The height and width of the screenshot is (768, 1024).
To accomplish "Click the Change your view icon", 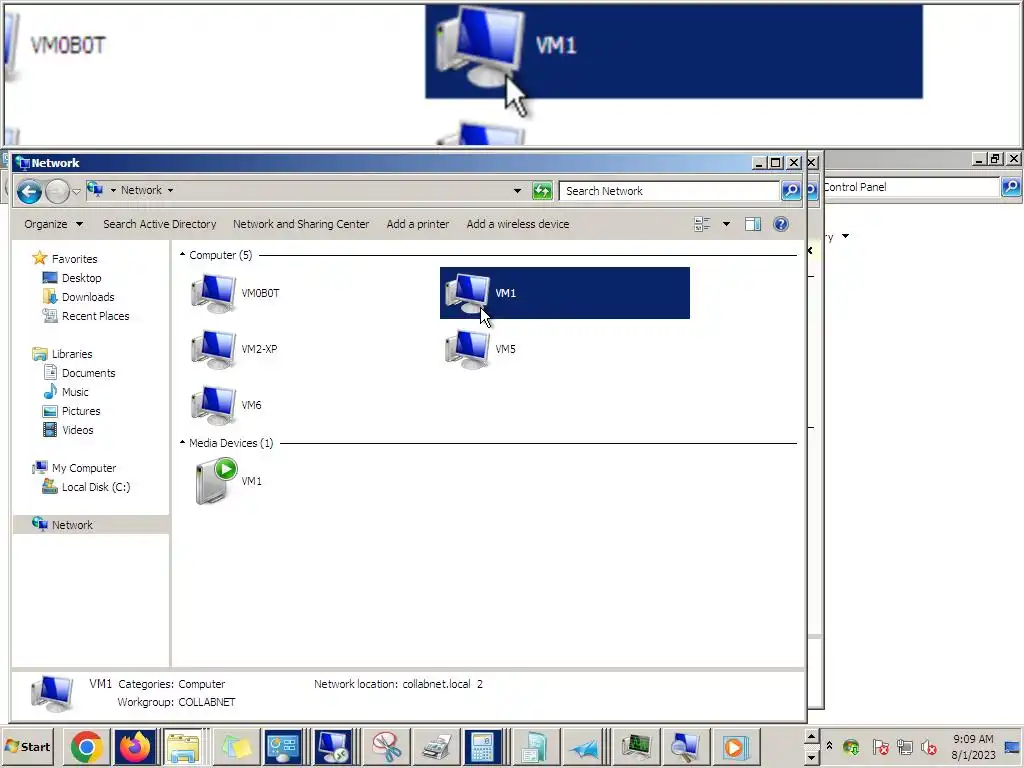I will [x=702, y=224].
